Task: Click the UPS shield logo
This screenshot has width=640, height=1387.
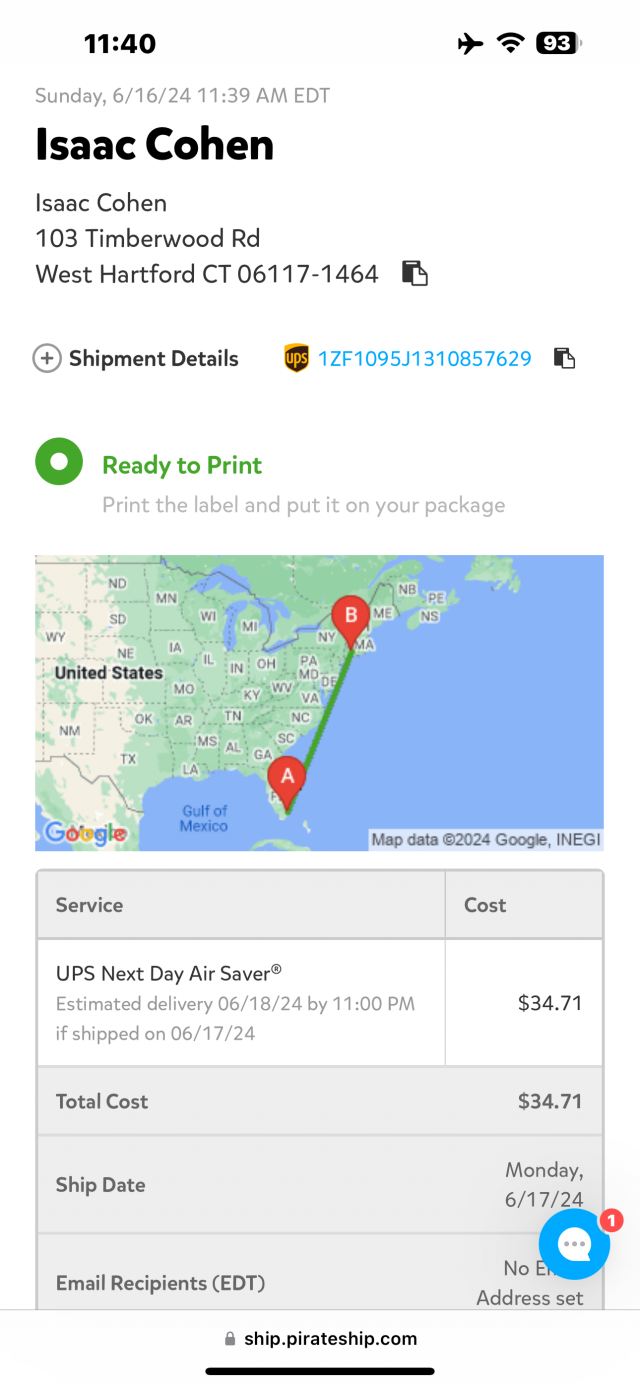Action: coord(297,358)
